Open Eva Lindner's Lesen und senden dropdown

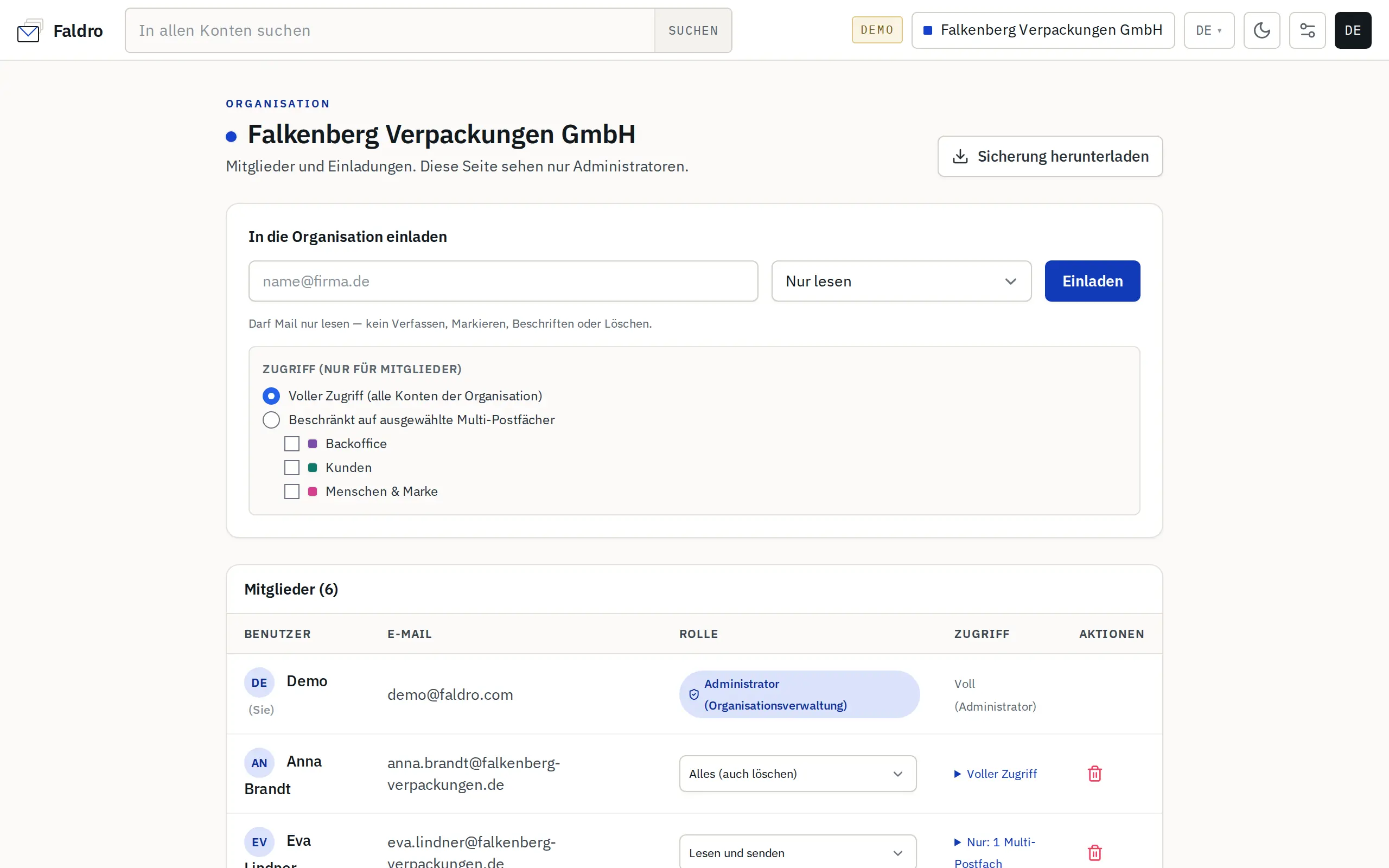(x=797, y=852)
